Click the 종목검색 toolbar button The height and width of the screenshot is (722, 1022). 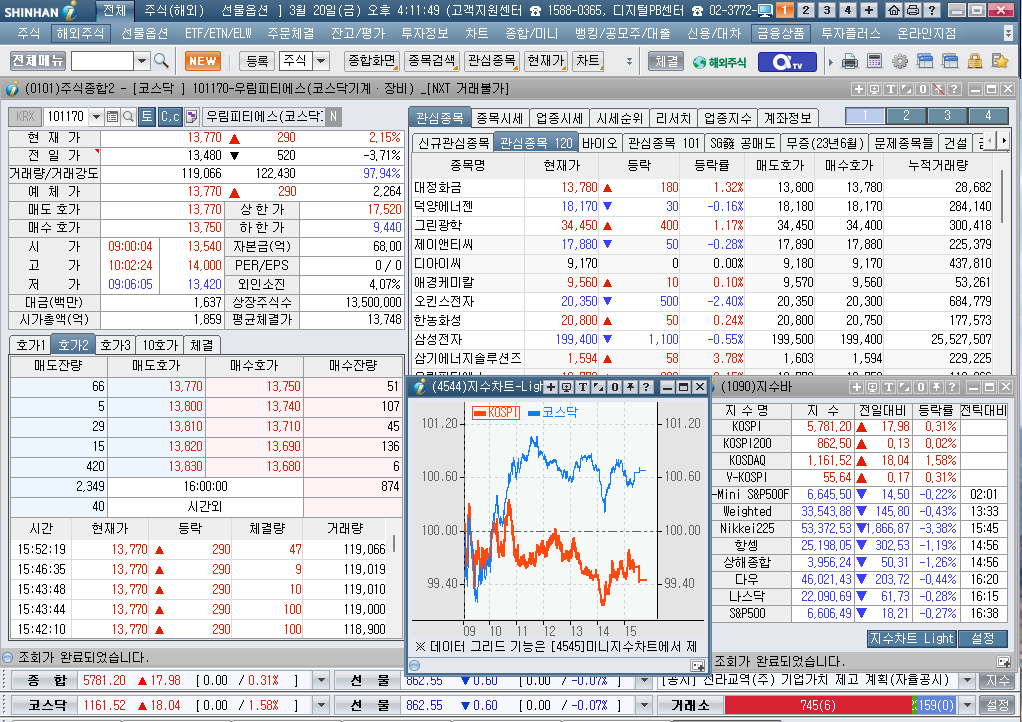tap(431, 61)
